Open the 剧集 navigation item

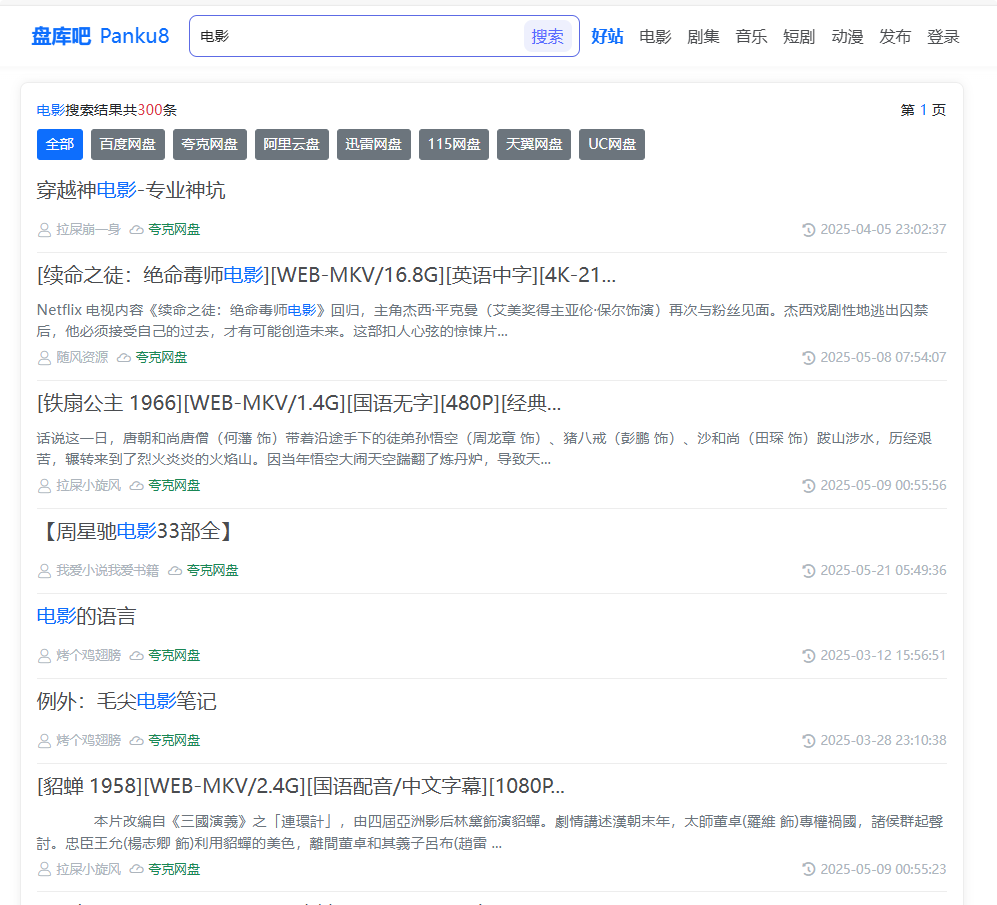pos(703,36)
